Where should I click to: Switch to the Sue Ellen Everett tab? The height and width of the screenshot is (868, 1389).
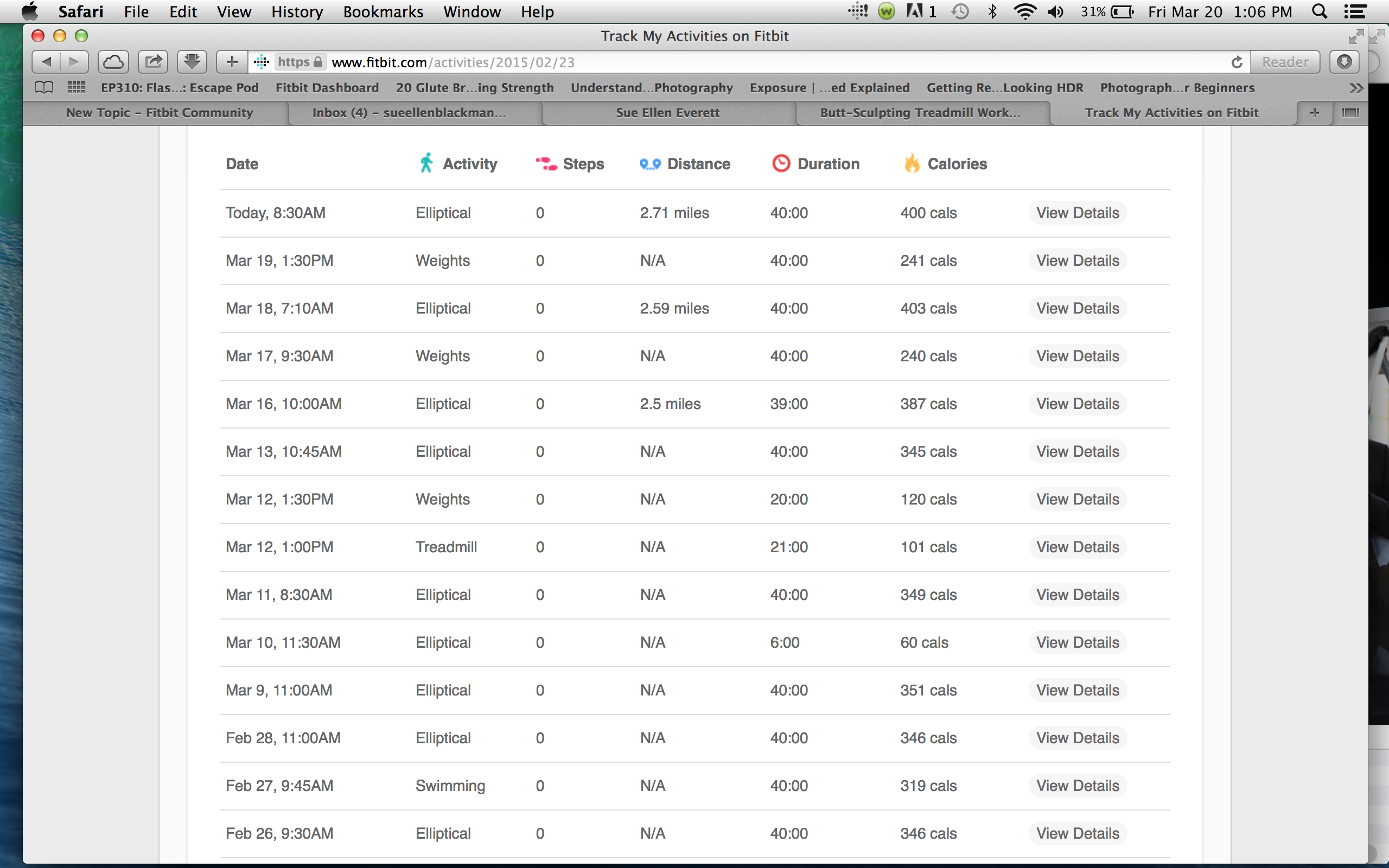[667, 112]
